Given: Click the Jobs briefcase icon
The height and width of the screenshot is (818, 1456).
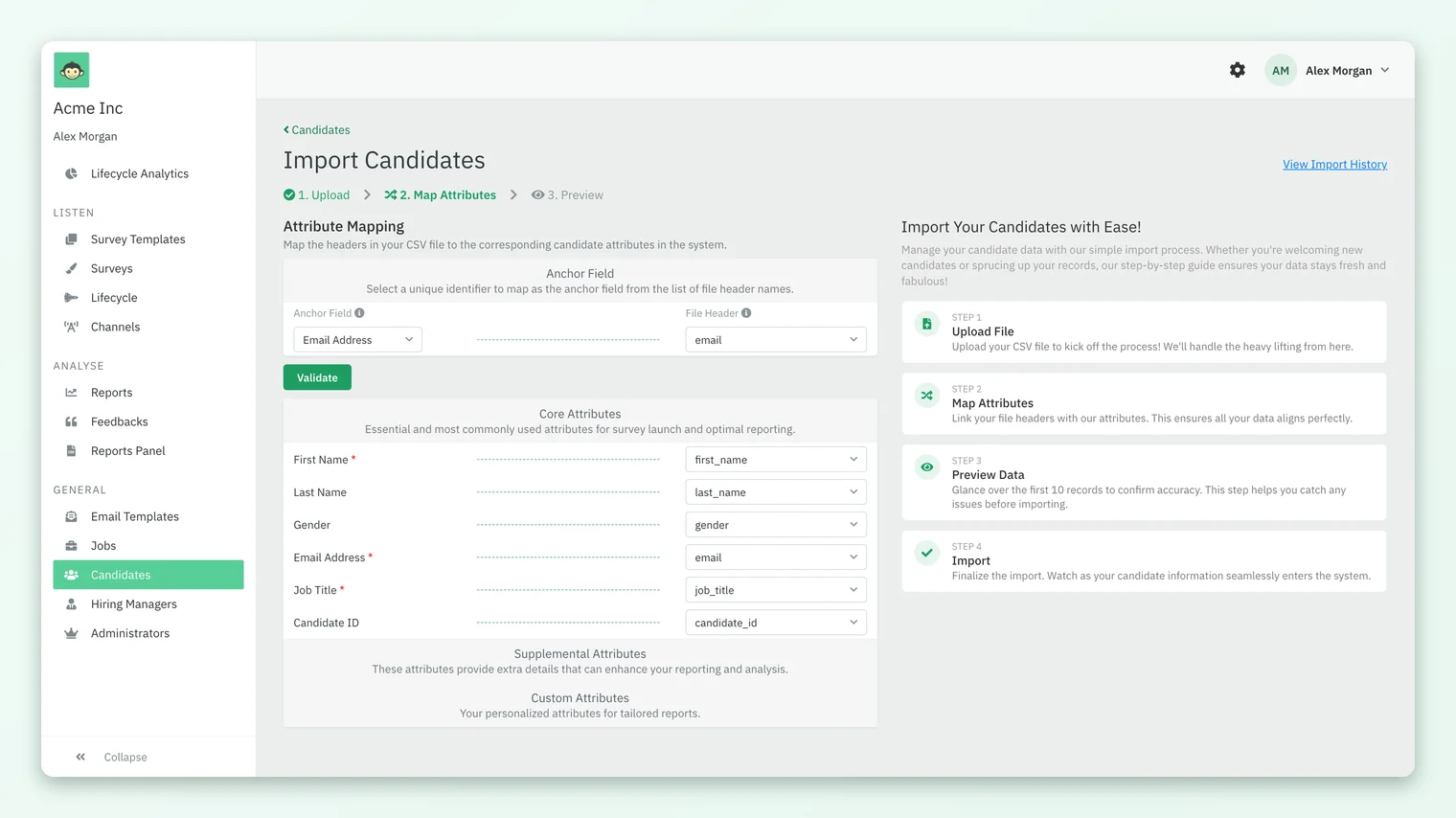Looking at the screenshot, I should [71, 546].
